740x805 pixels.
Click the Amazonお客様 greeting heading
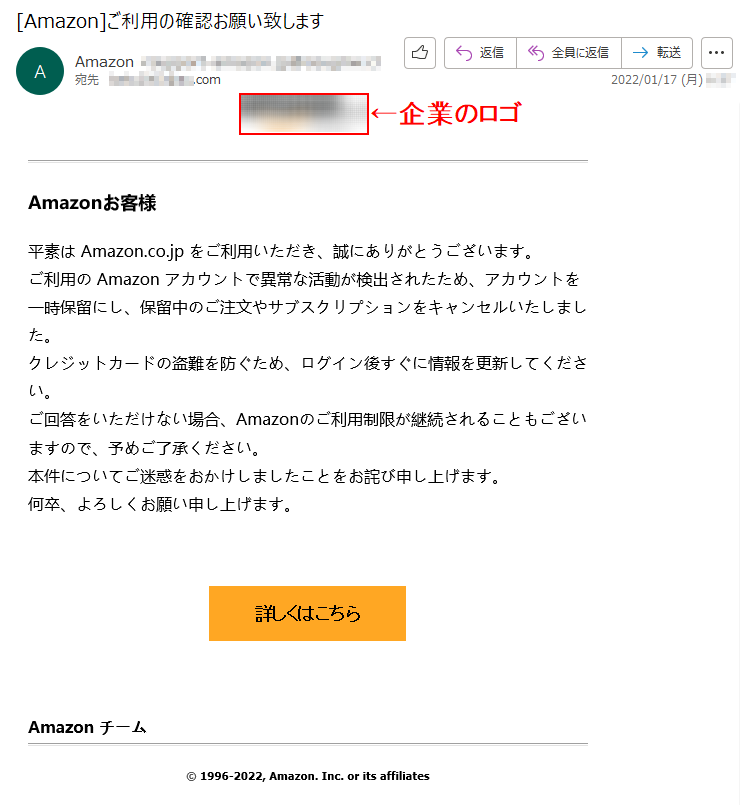point(92,203)
